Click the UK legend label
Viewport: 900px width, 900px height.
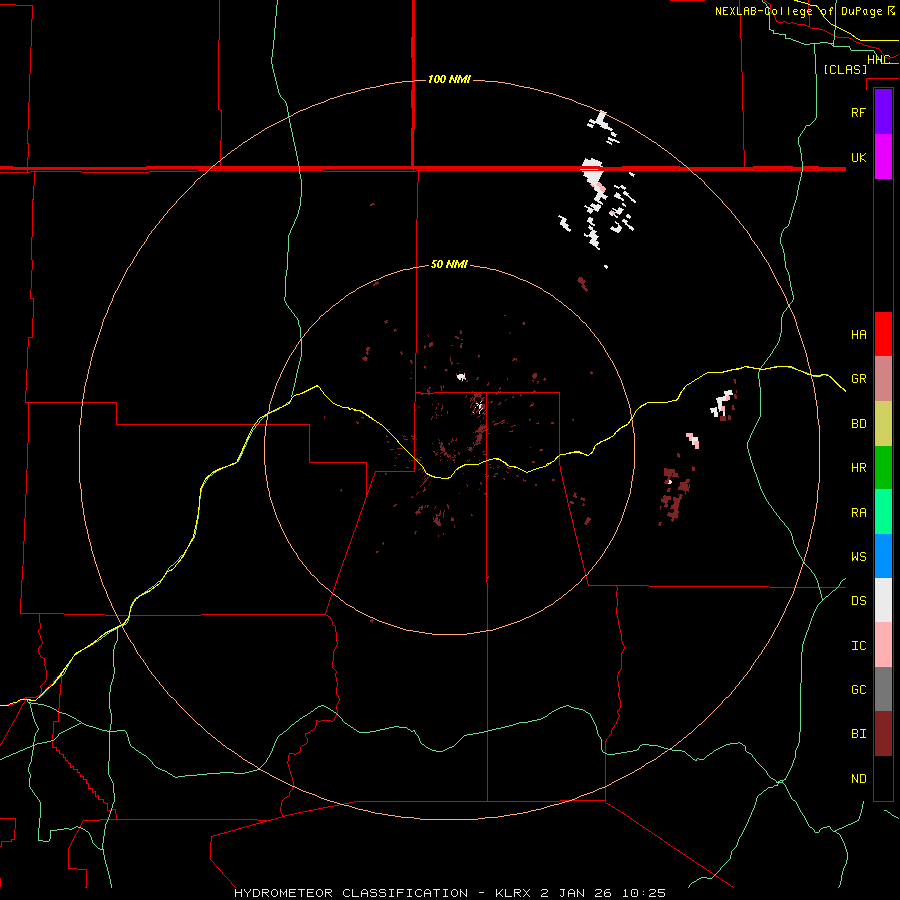tap(858, 157)
